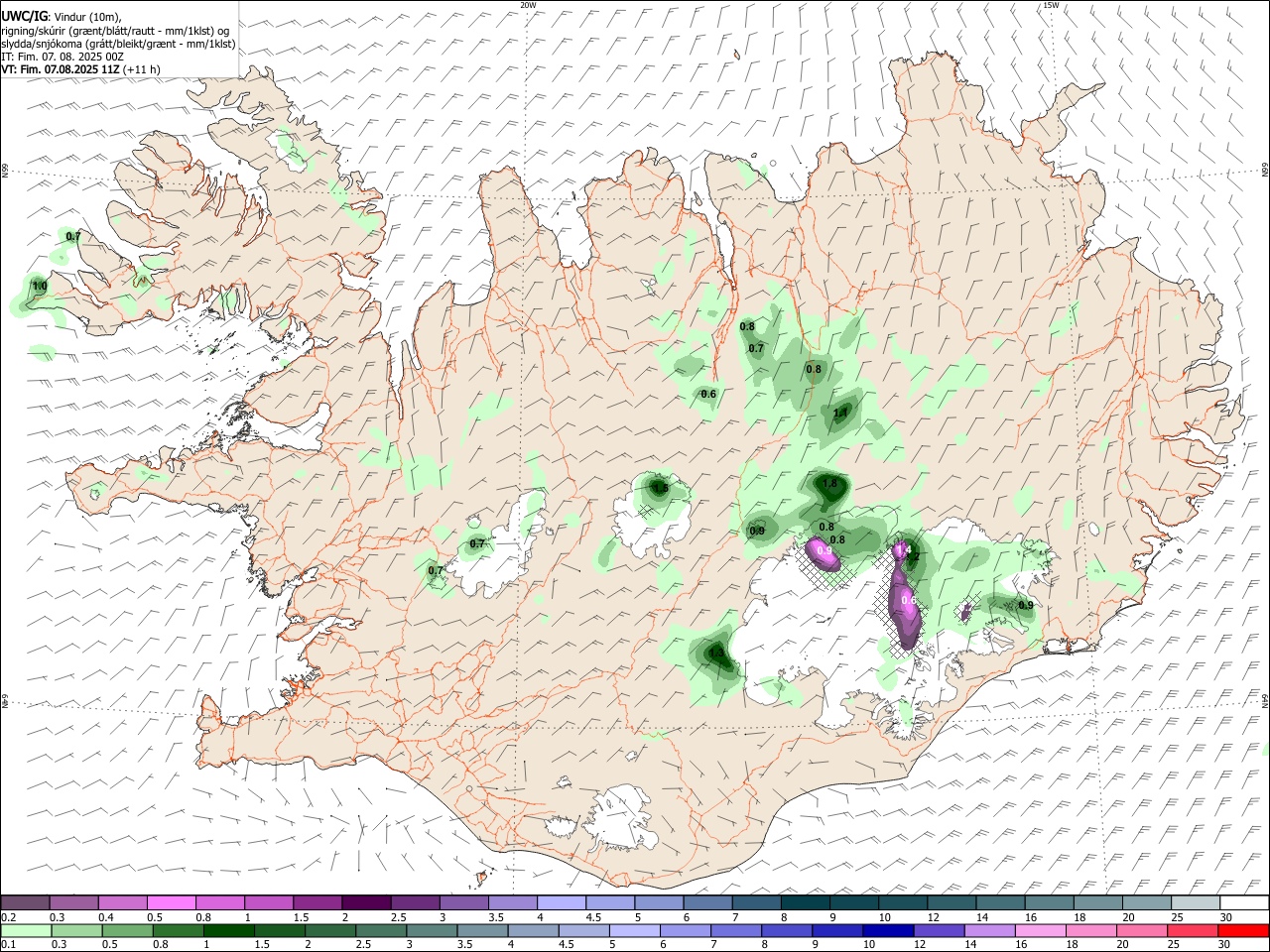Select the darkest purple snow swatch between 2 and 2.5
Image resolution: width=1270 pixels, height=952 pixels.
click(366, 902)
